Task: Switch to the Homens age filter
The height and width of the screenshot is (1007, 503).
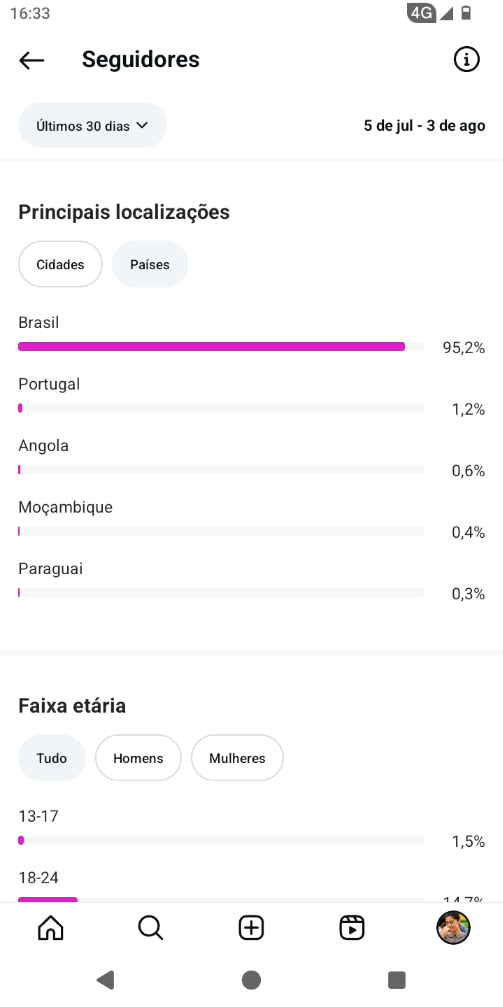Action: pos(138,758)
